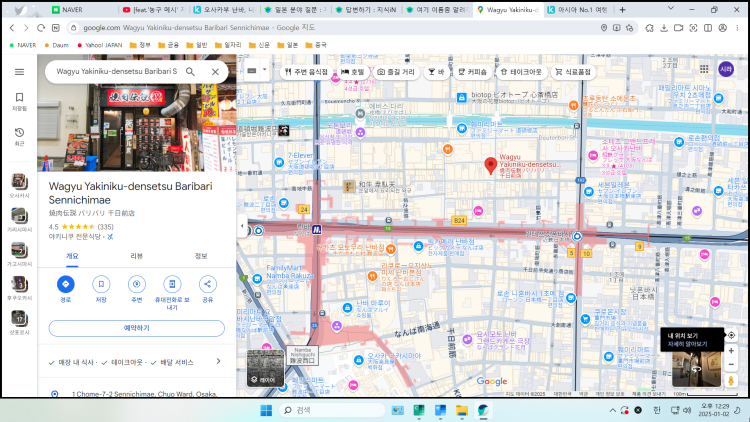The height and width of the screenshot is (422, 750).
Task: Click the Nearby (주변) icon
Action: [136, 284]
